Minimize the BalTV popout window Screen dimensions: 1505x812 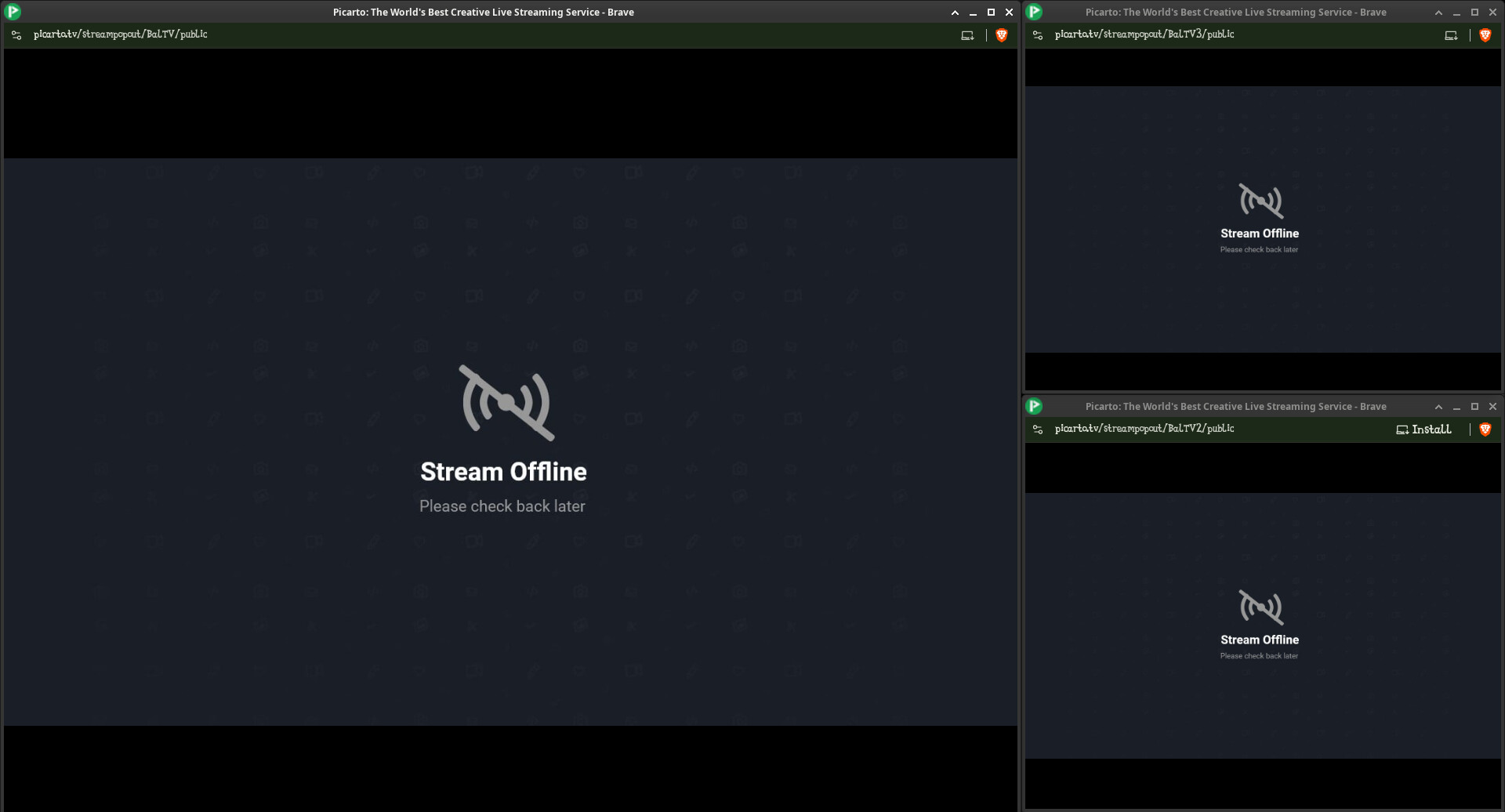(x=973, y=13)
